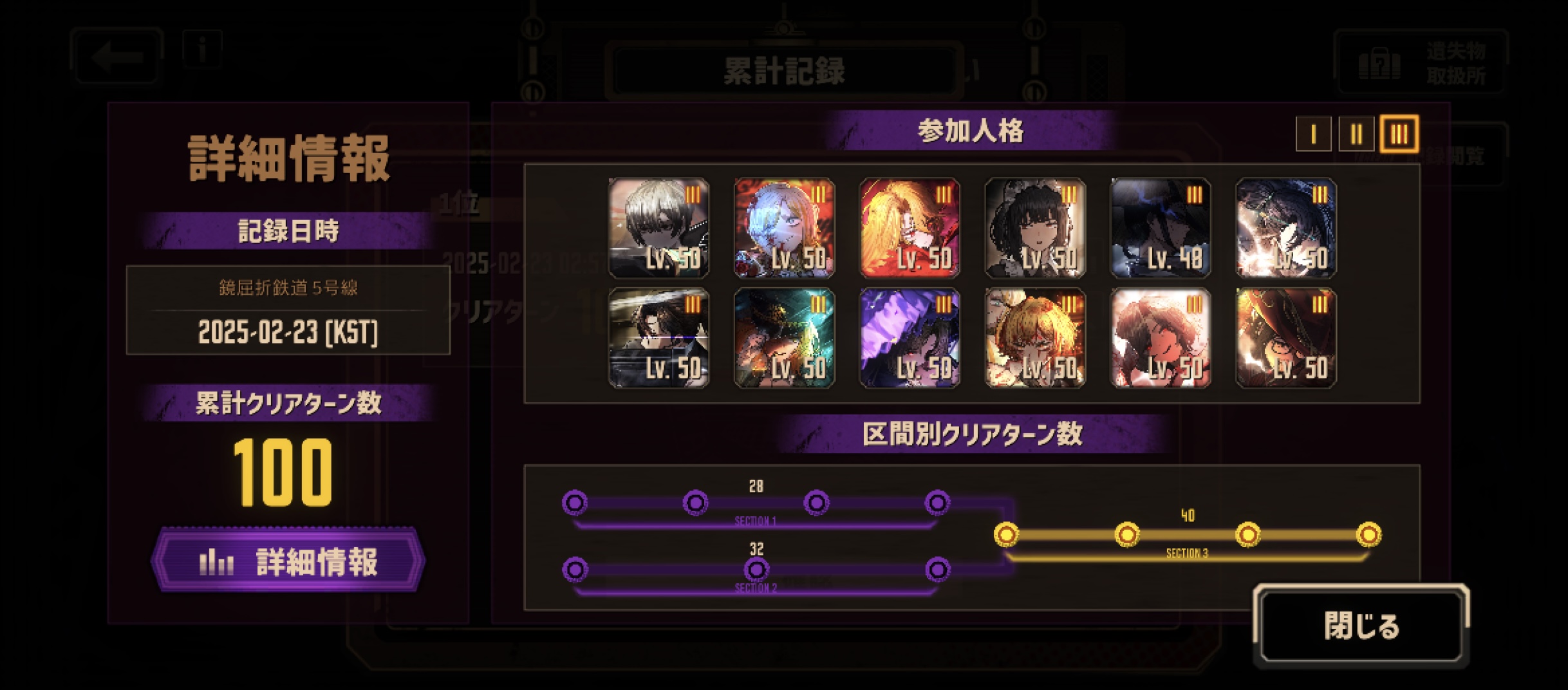Select team roster tab III
1568x690 pixels.
point(1399,134)
